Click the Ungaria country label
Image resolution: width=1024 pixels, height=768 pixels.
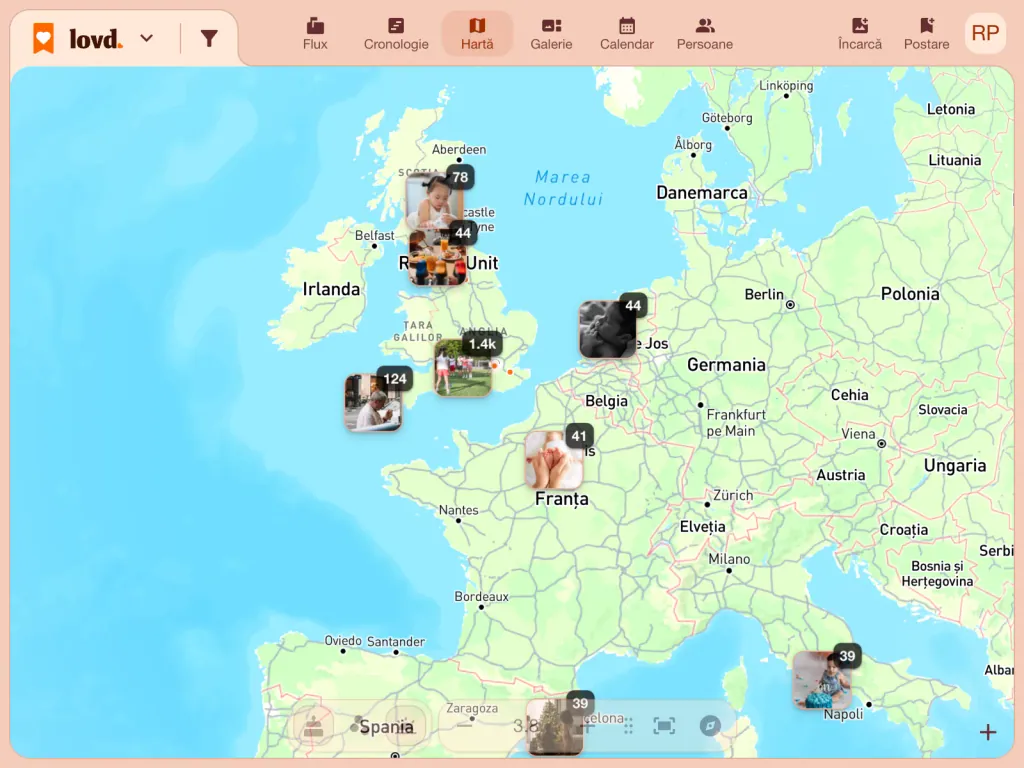(955, 466)
